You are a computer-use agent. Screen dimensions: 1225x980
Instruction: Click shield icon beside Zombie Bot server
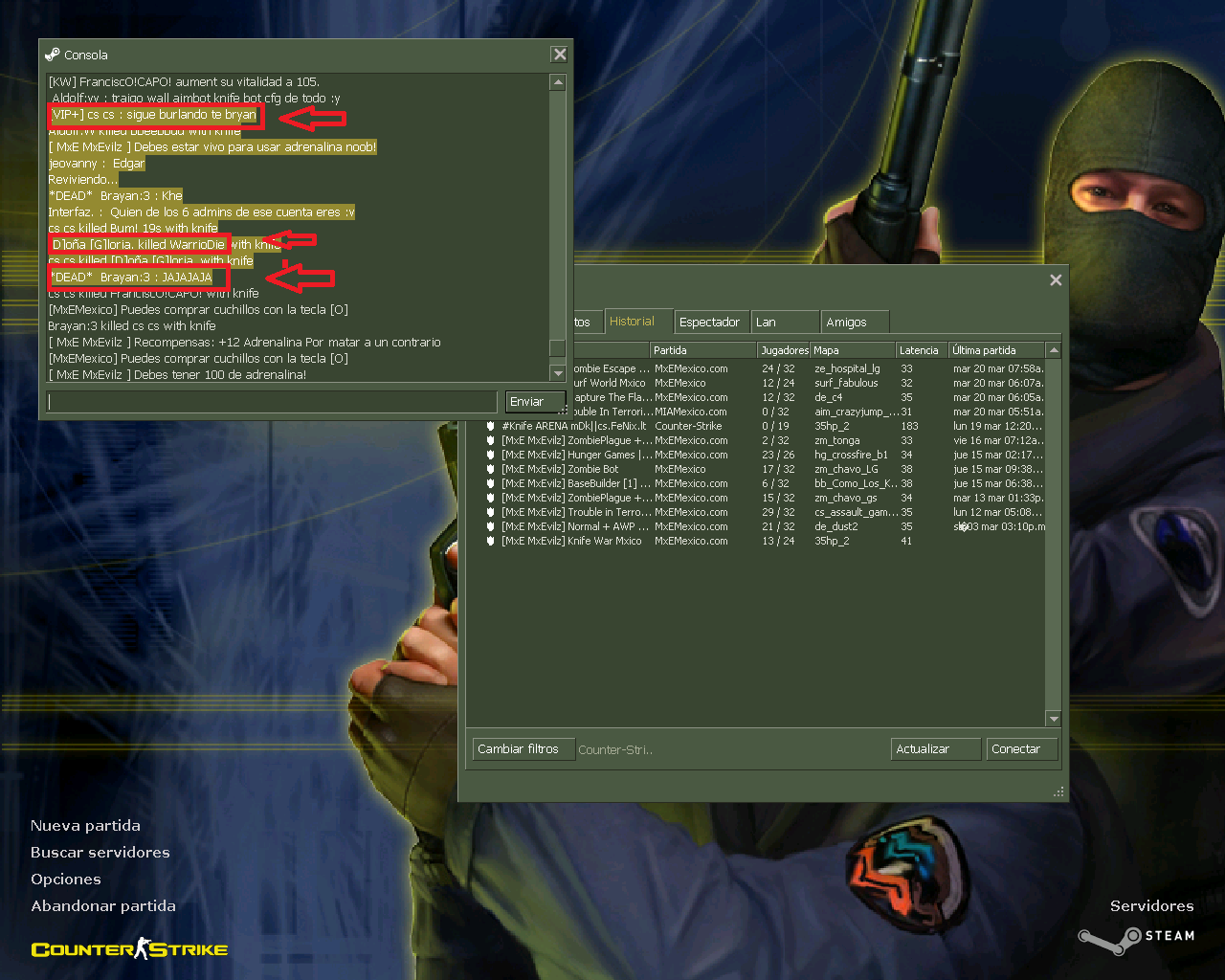pos(490,469)
